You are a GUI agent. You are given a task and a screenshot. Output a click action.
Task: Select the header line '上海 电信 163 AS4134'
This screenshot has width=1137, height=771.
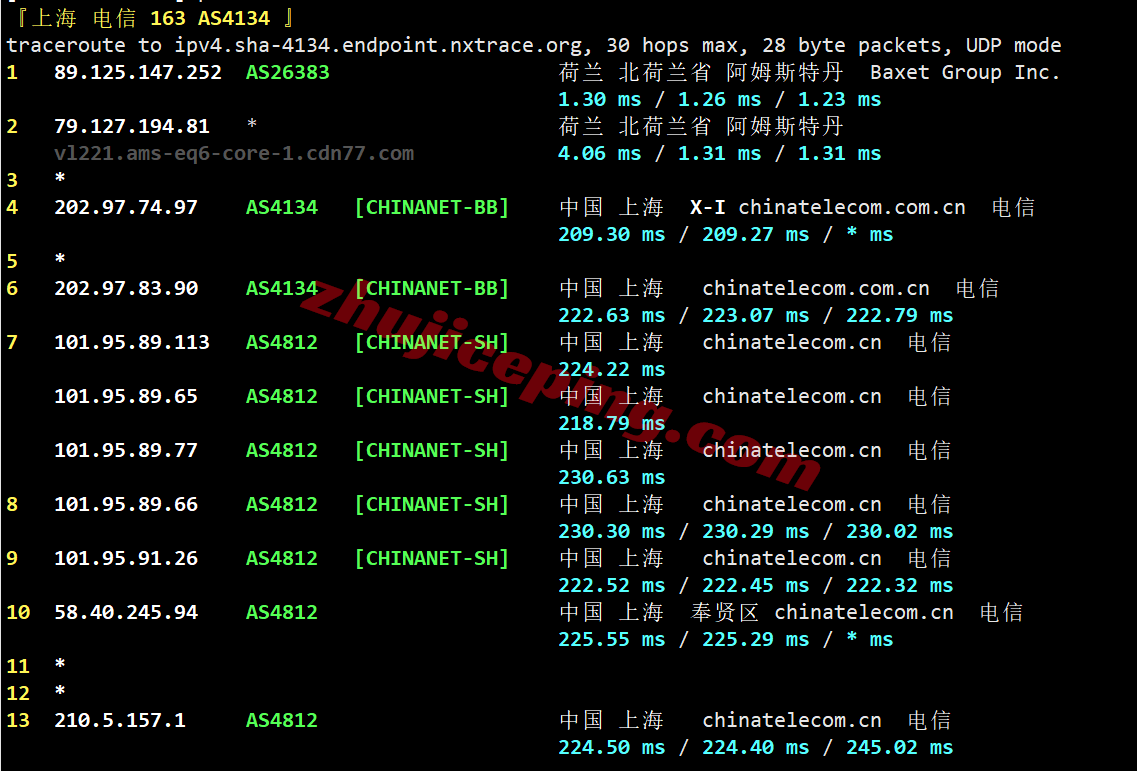coord(152,18)
